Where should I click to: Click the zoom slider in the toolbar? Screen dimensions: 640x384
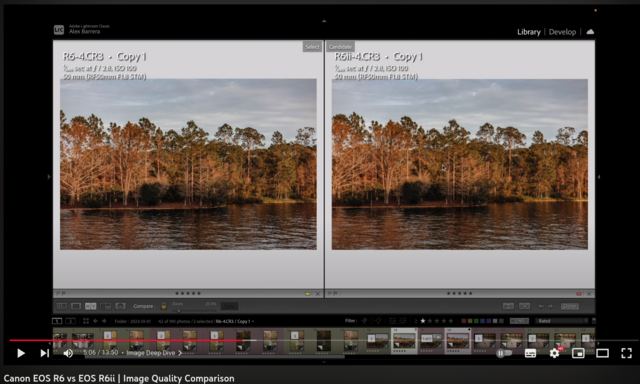[194, 310]
